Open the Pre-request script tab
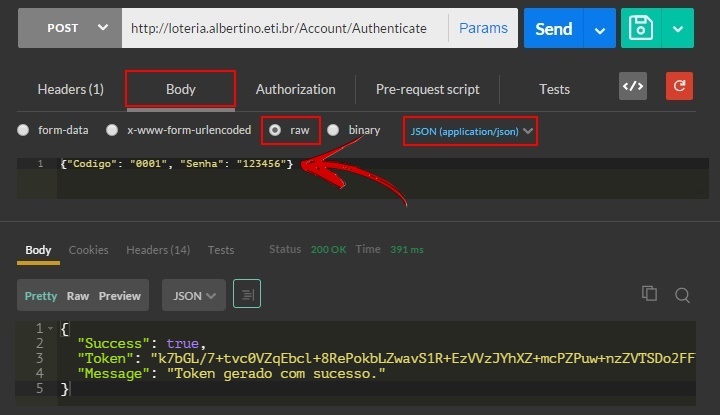The width and height of the screenshot is (720, 415). pyautogui.click(x=428, y=89)
